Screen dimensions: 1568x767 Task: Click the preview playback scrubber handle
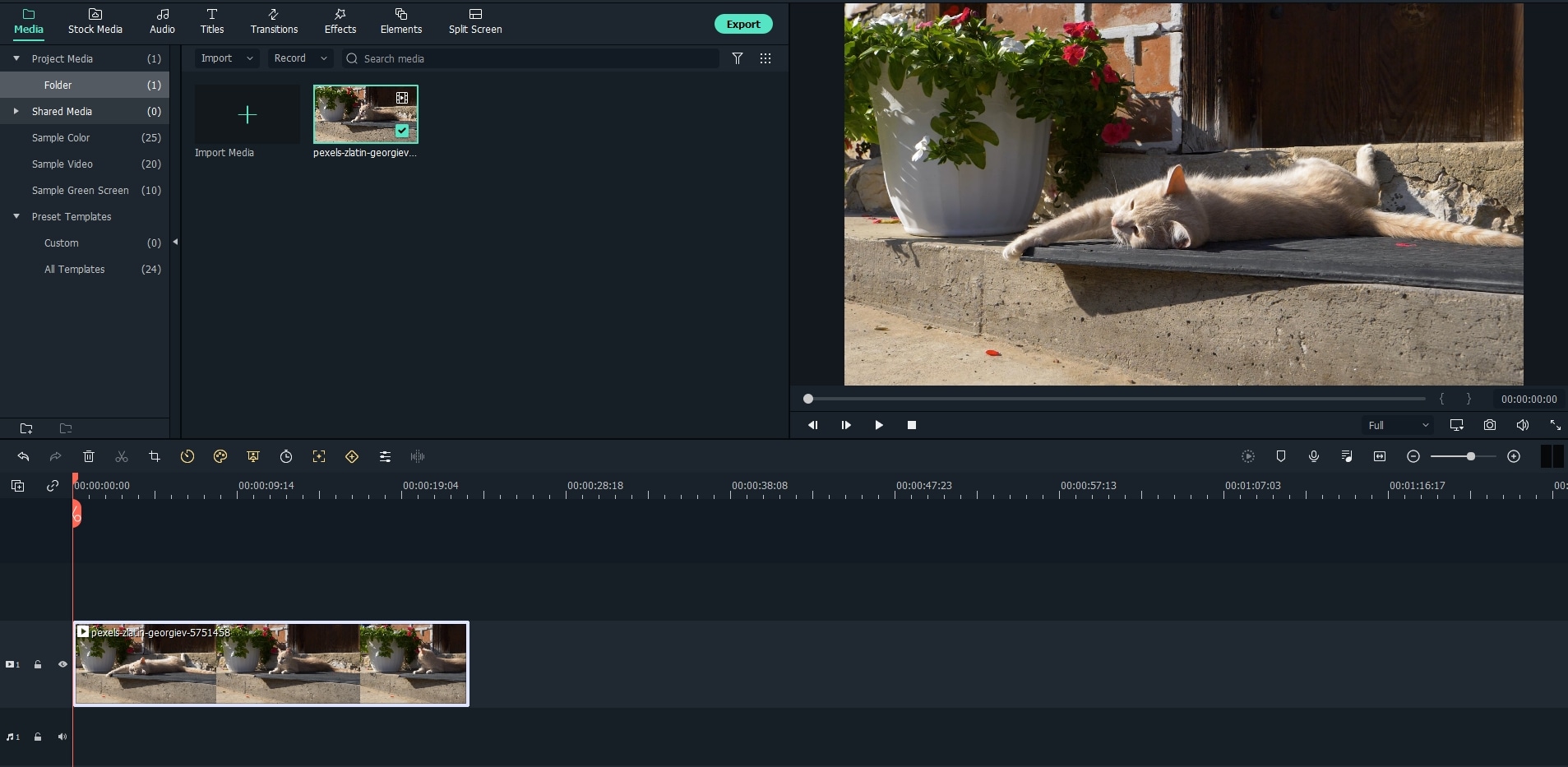pos(808,399)
